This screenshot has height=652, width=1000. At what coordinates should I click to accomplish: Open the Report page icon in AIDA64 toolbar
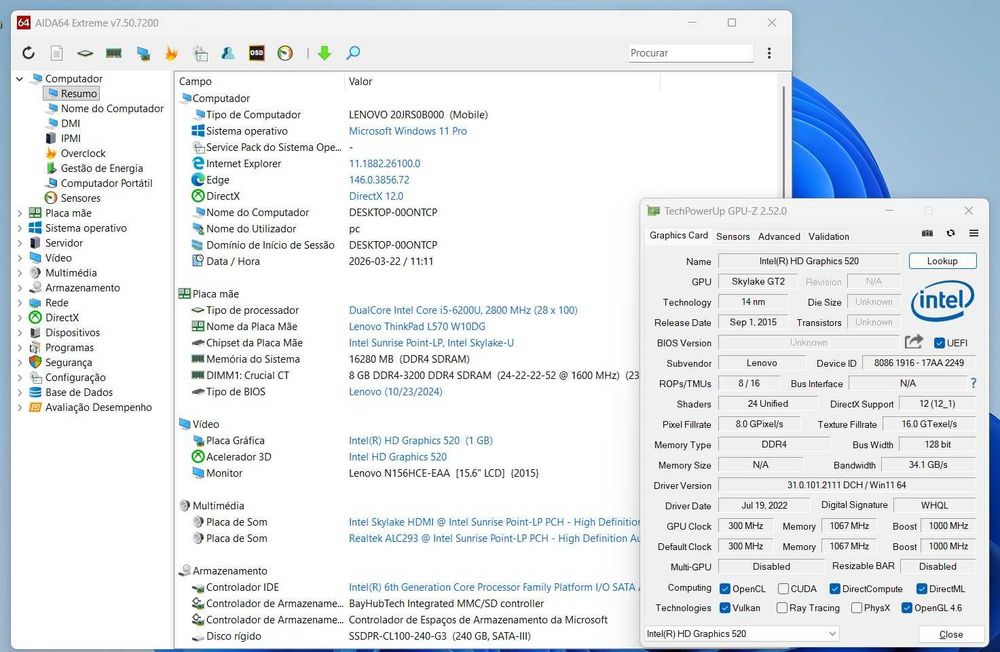(x=57, y=53)
